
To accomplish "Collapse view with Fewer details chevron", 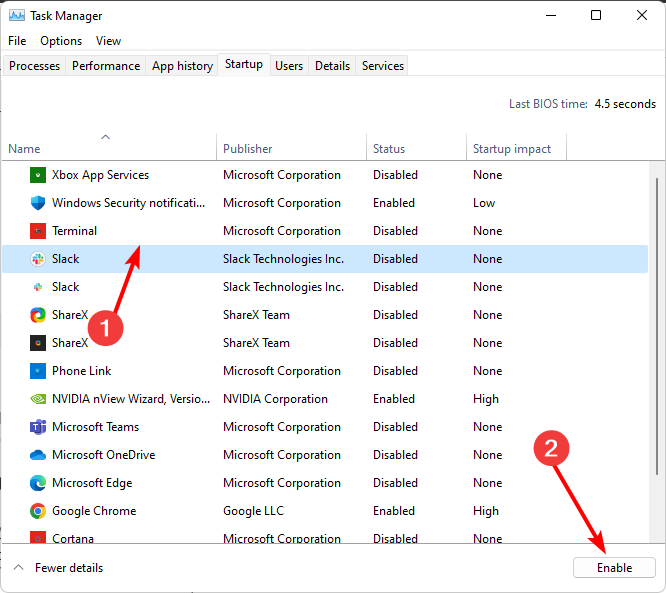I will coord(18,568).
